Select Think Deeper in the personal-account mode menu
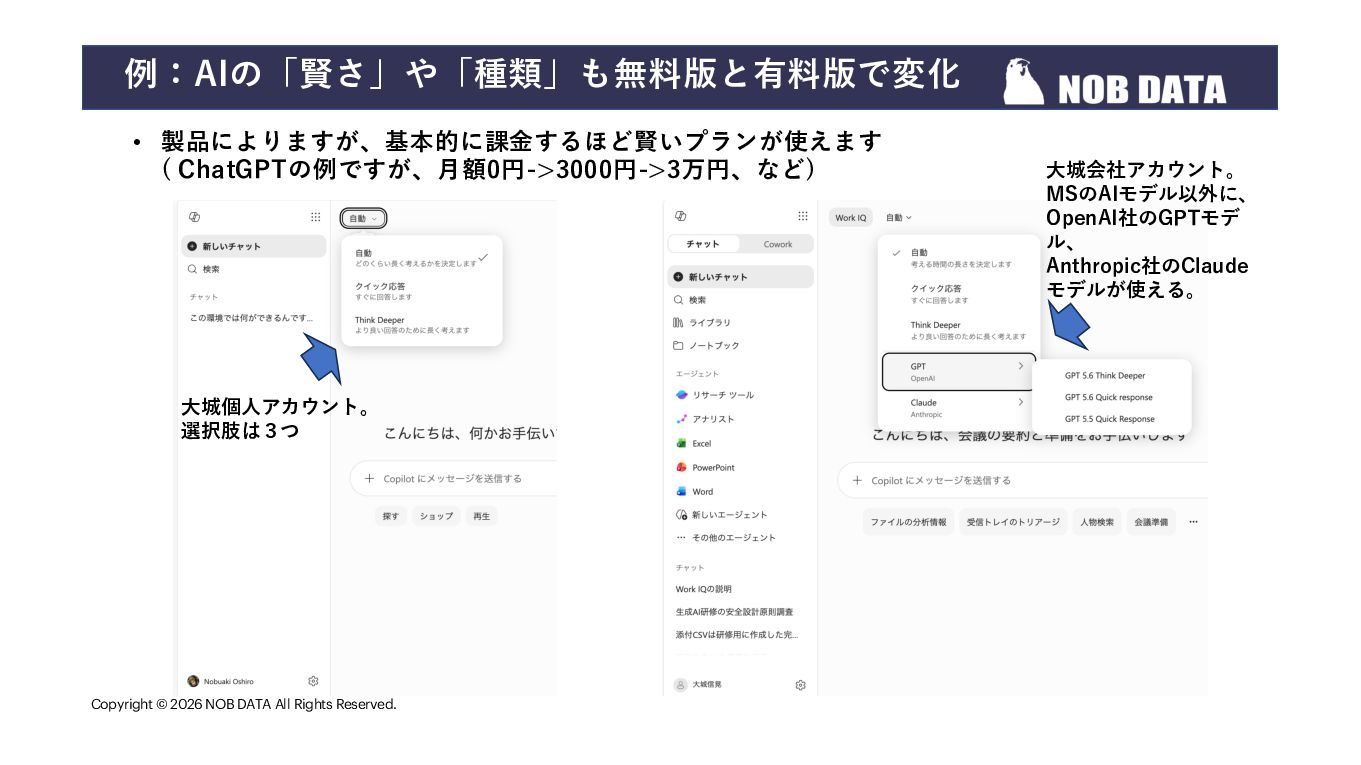This screenshot has height=765, width=1361. pos(422,325)
